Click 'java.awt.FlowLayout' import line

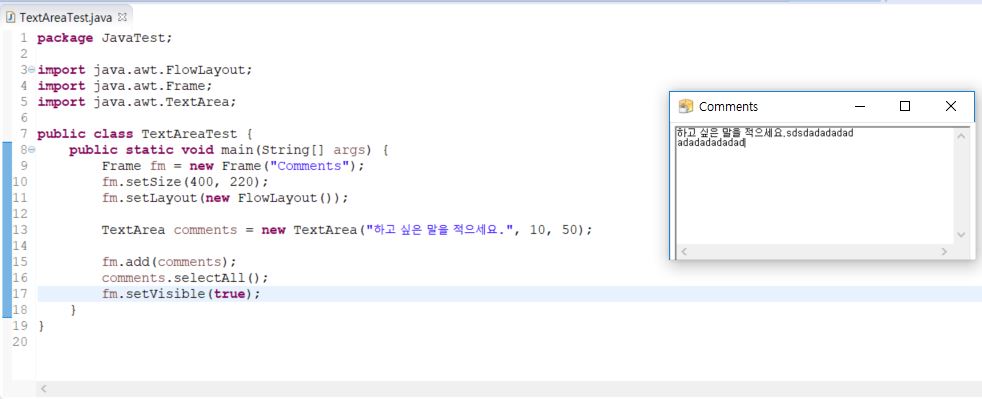click(145, 70)
